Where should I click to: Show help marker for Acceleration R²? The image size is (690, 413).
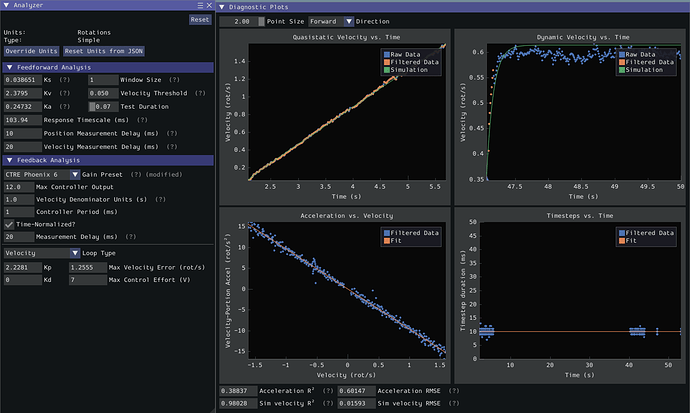328,391
